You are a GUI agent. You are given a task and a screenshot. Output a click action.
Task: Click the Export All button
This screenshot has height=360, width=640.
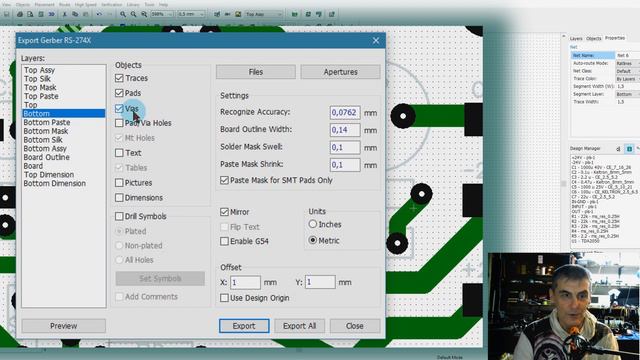click(x=299, y=326)
